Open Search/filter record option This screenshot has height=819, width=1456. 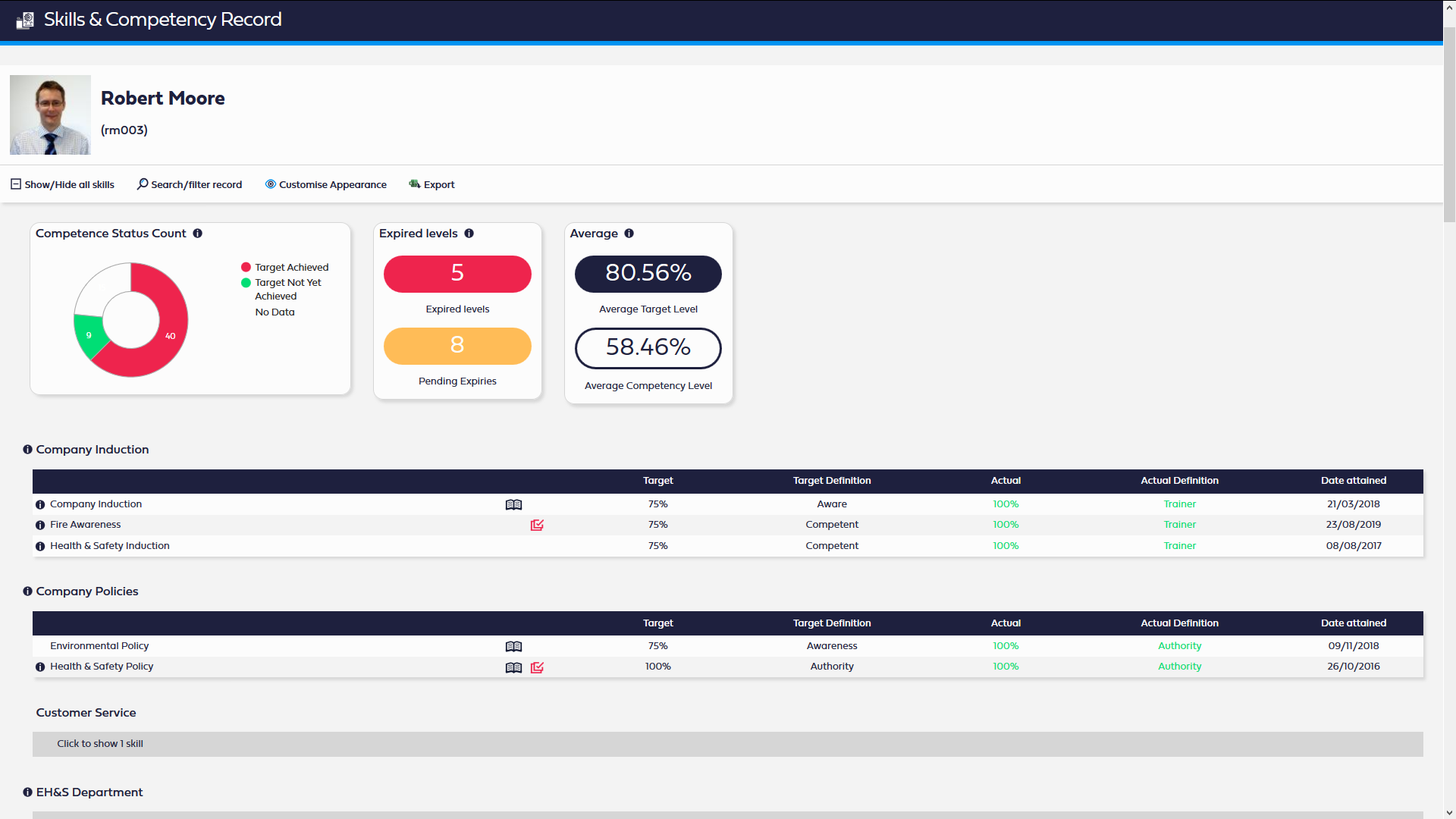coord(189,184)
